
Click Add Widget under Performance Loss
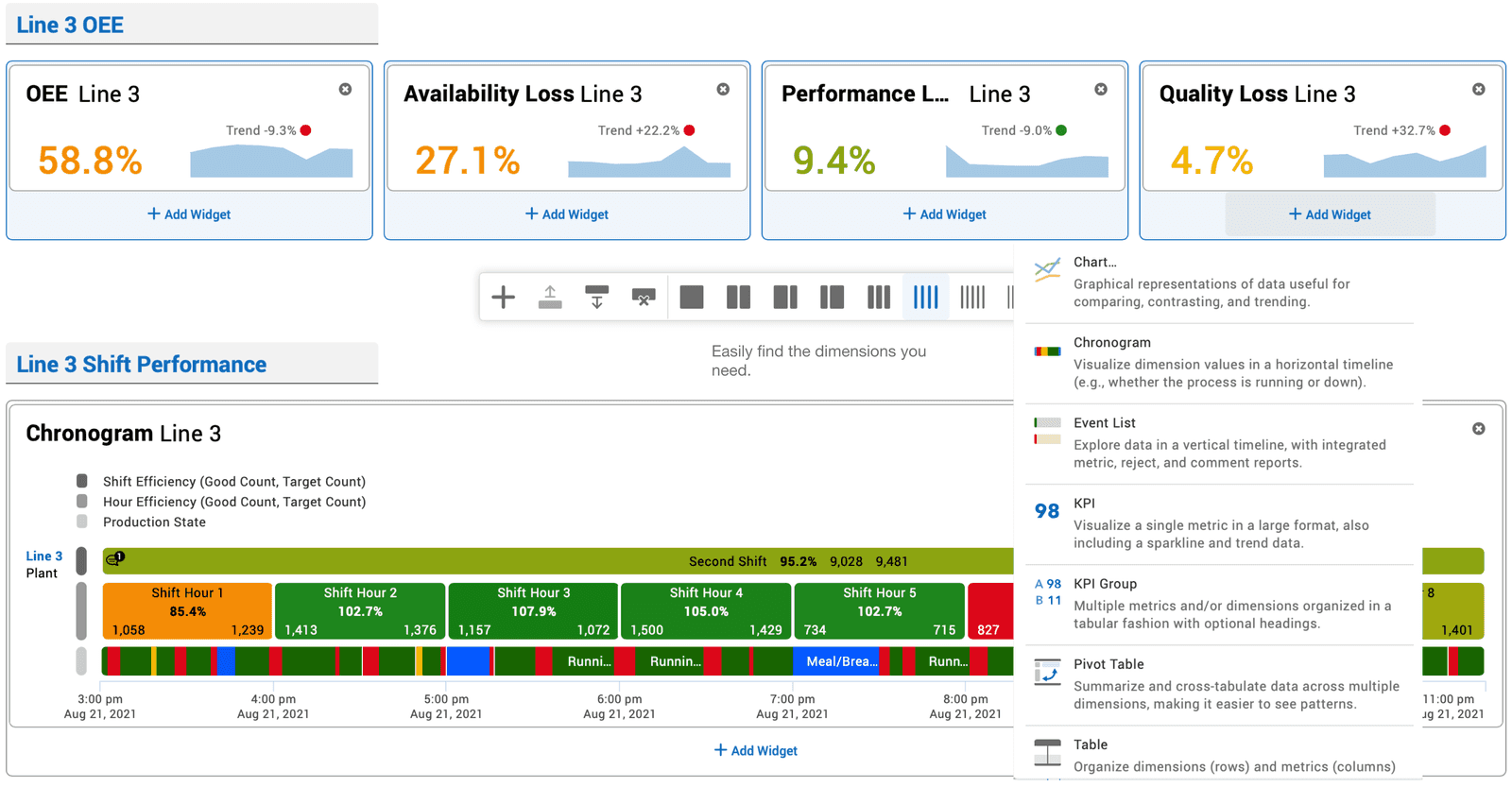click(x=945, y=214)
